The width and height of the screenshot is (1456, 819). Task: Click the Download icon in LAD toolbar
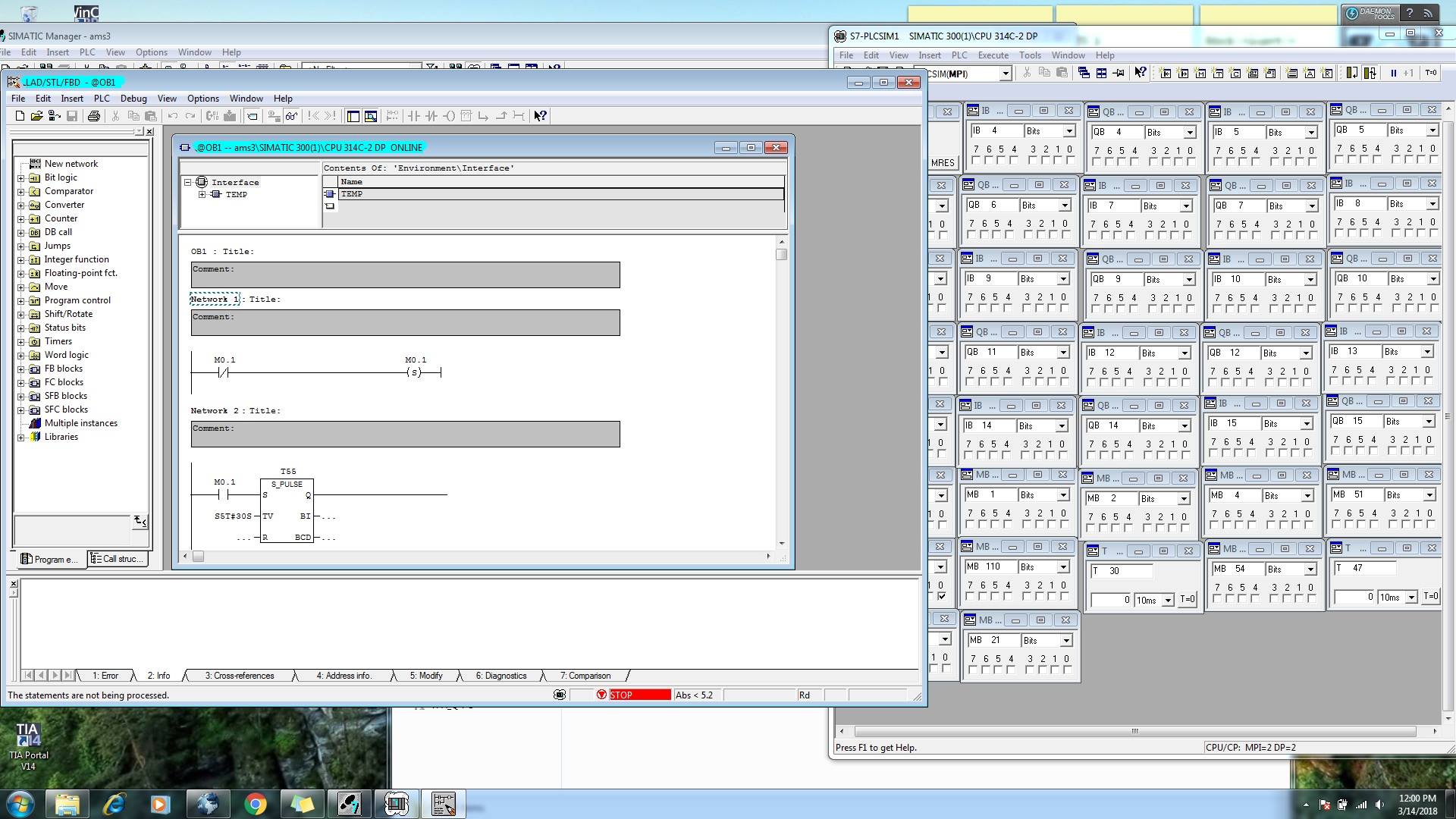230,116
